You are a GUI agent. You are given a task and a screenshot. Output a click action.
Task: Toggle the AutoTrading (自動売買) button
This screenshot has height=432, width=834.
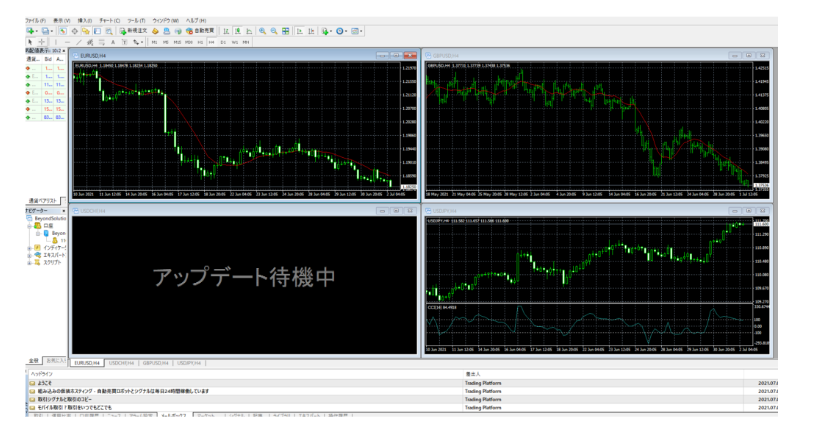(x=203, y=31)
